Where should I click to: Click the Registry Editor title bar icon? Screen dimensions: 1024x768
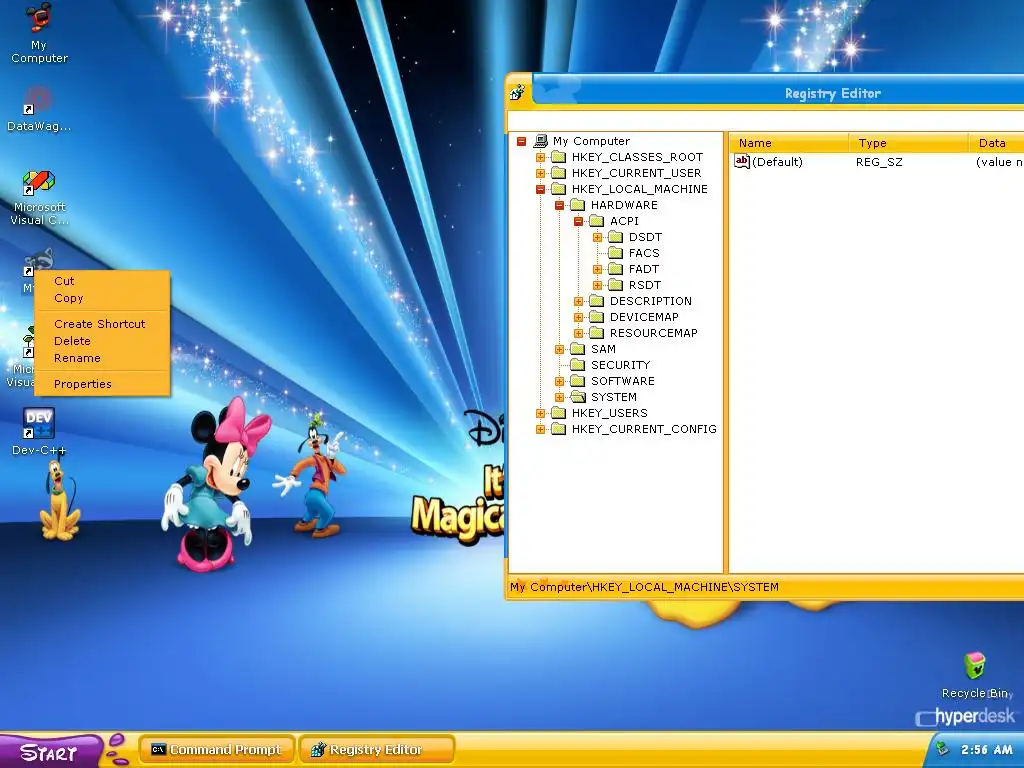[519, 93]
